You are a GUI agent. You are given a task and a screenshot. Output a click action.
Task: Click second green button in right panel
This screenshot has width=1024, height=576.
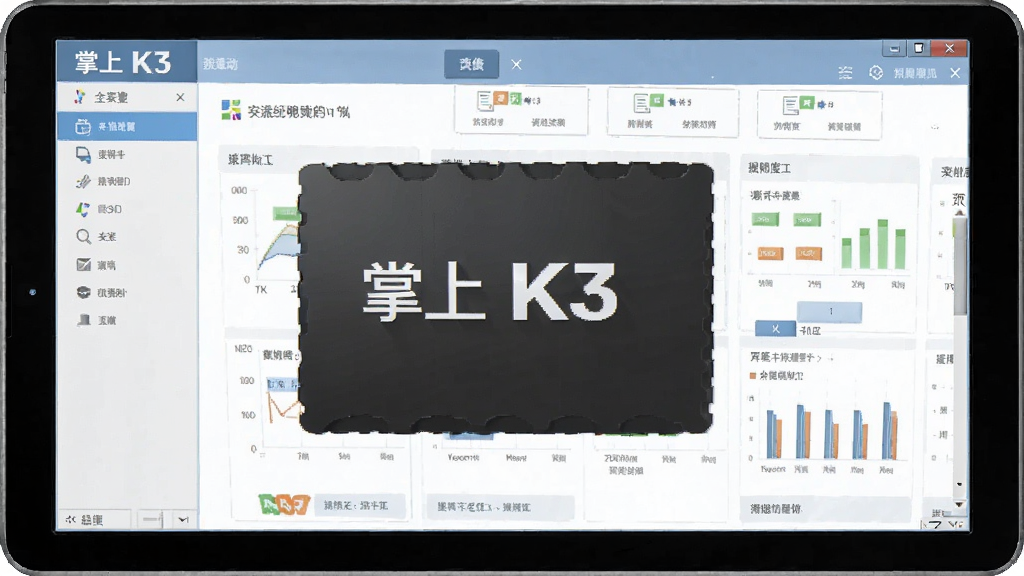807,220
